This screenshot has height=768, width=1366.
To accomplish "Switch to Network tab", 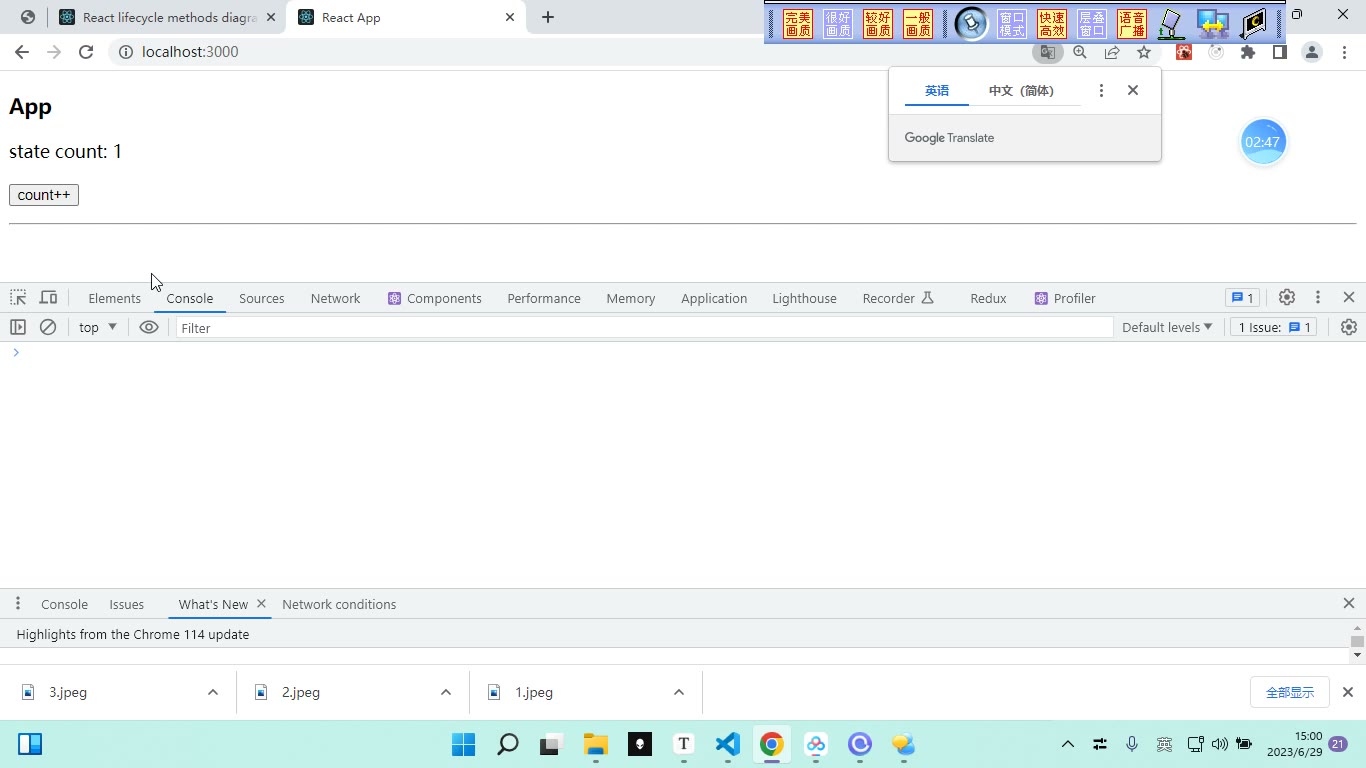I will [x=335, y=298].
